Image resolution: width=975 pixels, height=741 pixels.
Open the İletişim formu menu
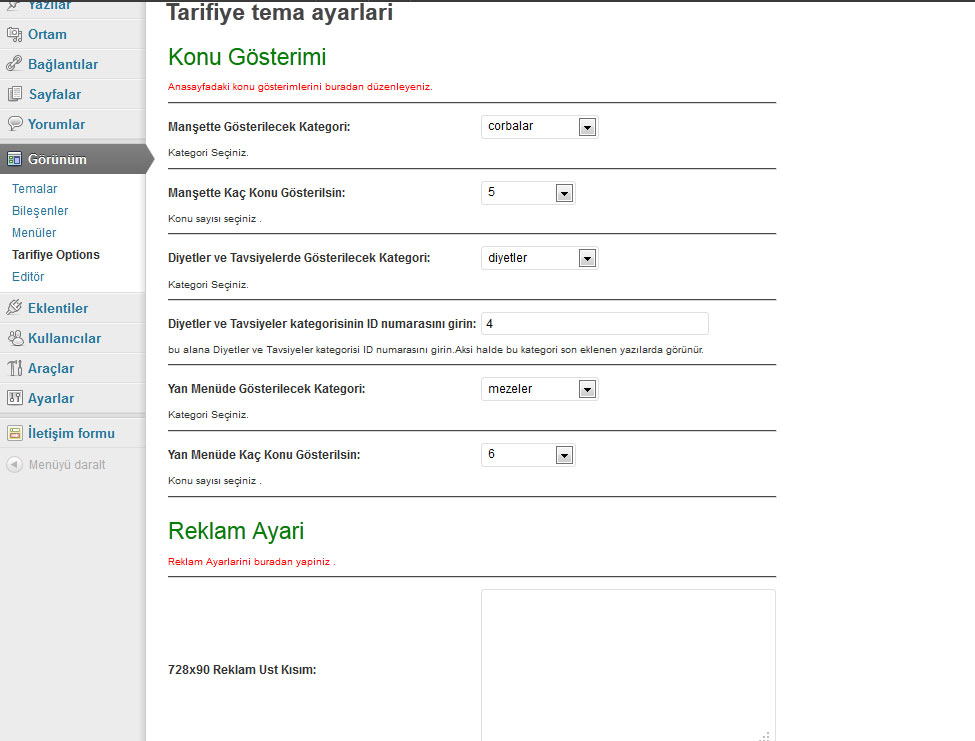pos(71,433)
